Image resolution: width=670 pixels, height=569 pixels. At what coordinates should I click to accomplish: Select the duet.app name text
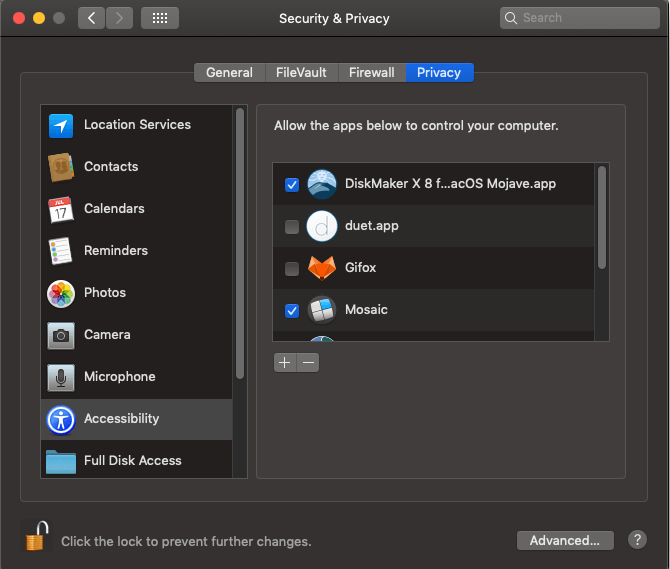tap(372, 226)
